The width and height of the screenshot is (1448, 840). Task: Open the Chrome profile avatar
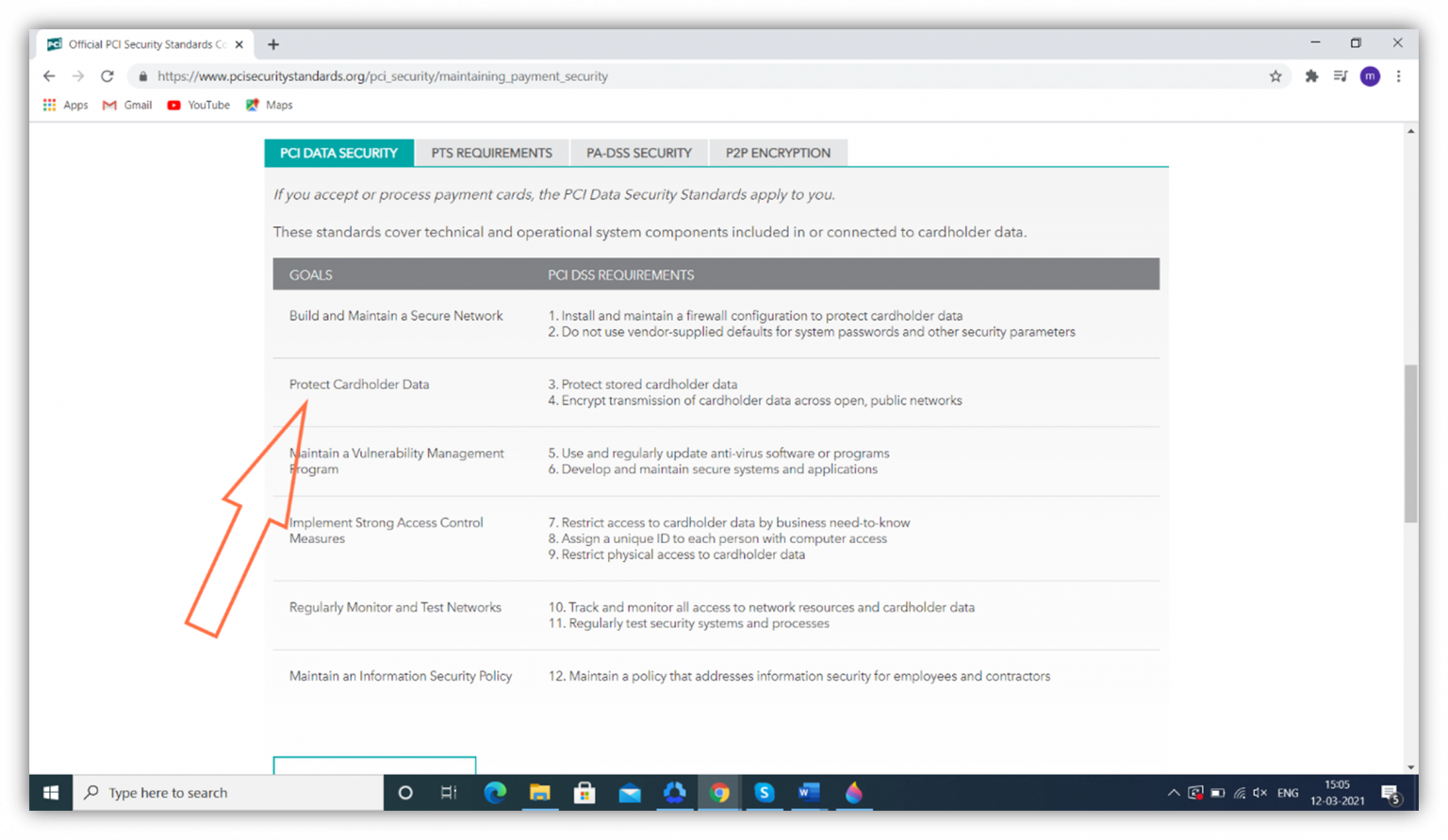click(1370, 76)
